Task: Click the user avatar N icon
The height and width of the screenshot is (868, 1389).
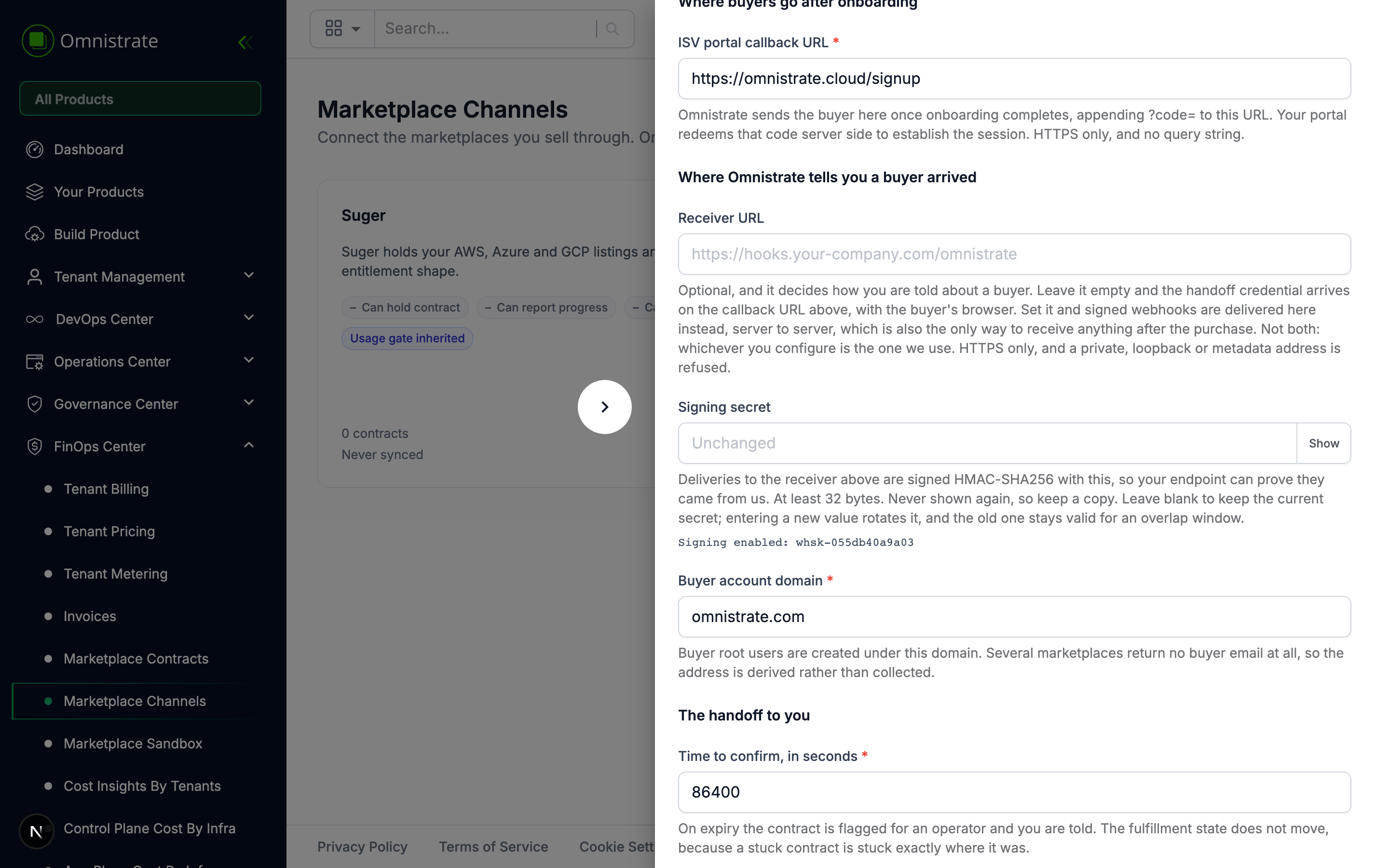Action: pos(36,831)
